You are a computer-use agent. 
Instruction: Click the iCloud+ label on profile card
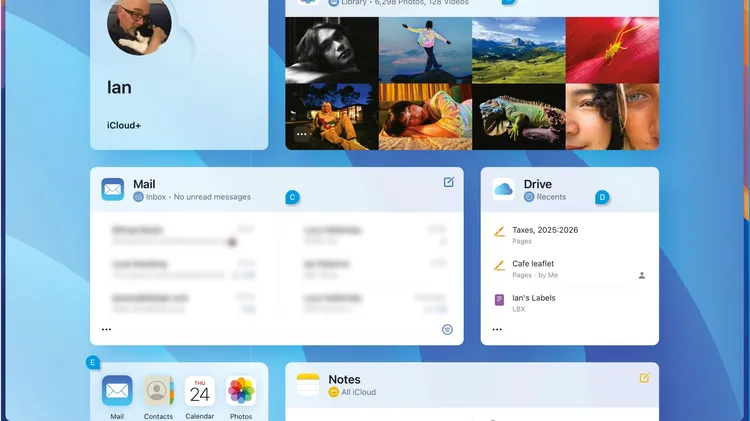(x=124, y=125)
